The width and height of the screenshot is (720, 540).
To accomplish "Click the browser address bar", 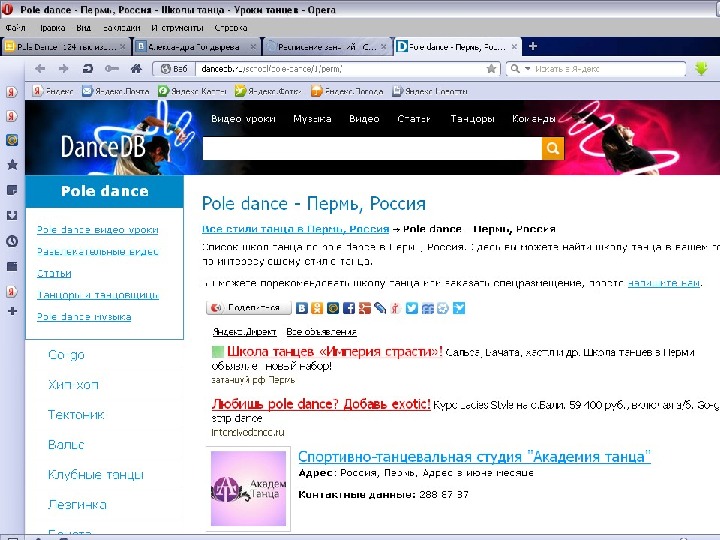I will [340, 69].
